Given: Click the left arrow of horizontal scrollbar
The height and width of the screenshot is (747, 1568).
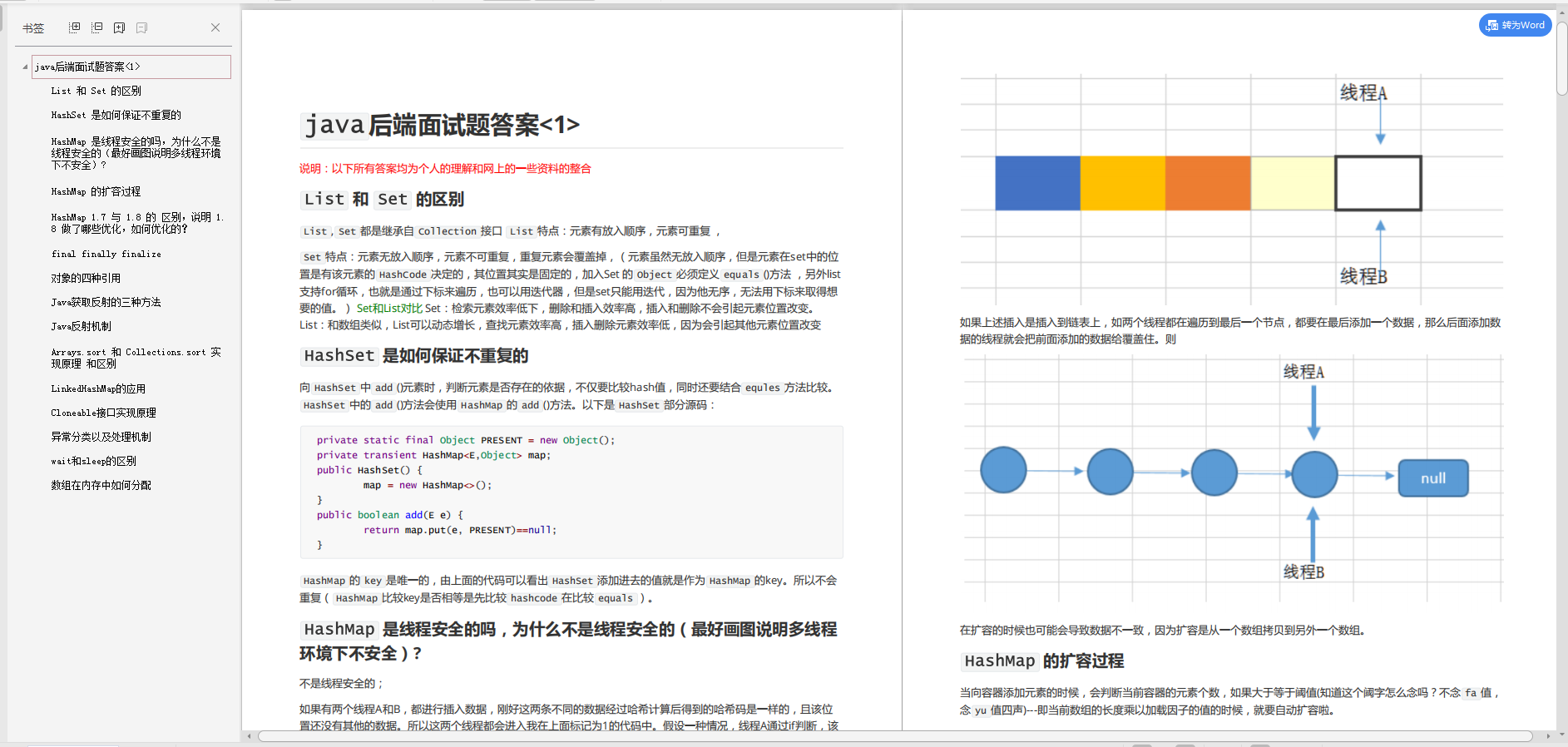Looking at the screenshot, I should tap(249, 736).
